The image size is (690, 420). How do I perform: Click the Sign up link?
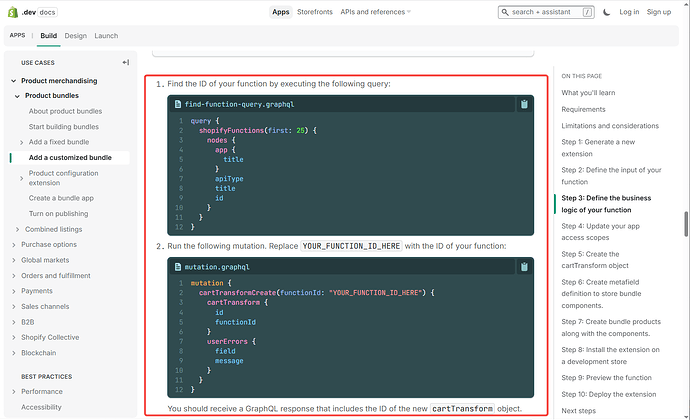click(659, 12)
